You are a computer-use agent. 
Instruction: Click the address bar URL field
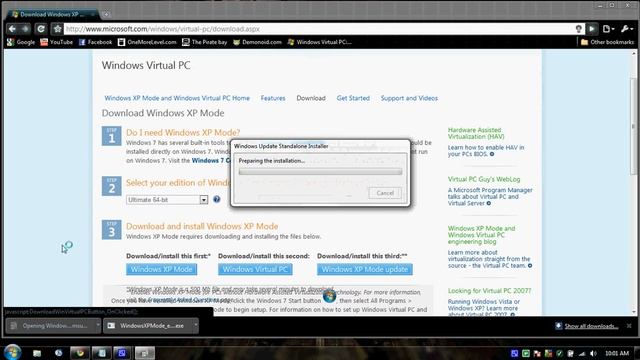coord(318,29)
